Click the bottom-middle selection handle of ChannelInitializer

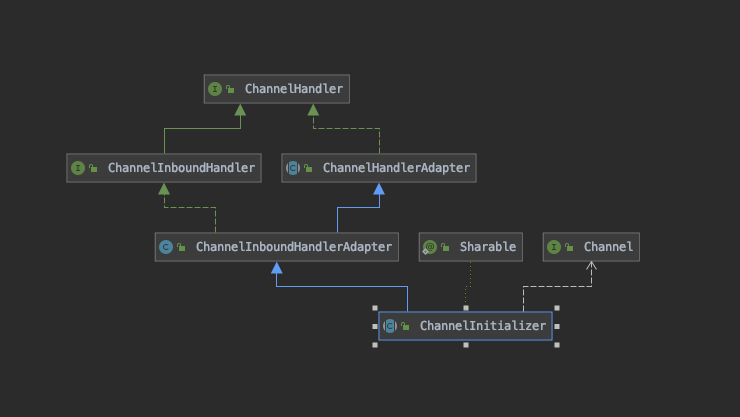tap(466, 345)
